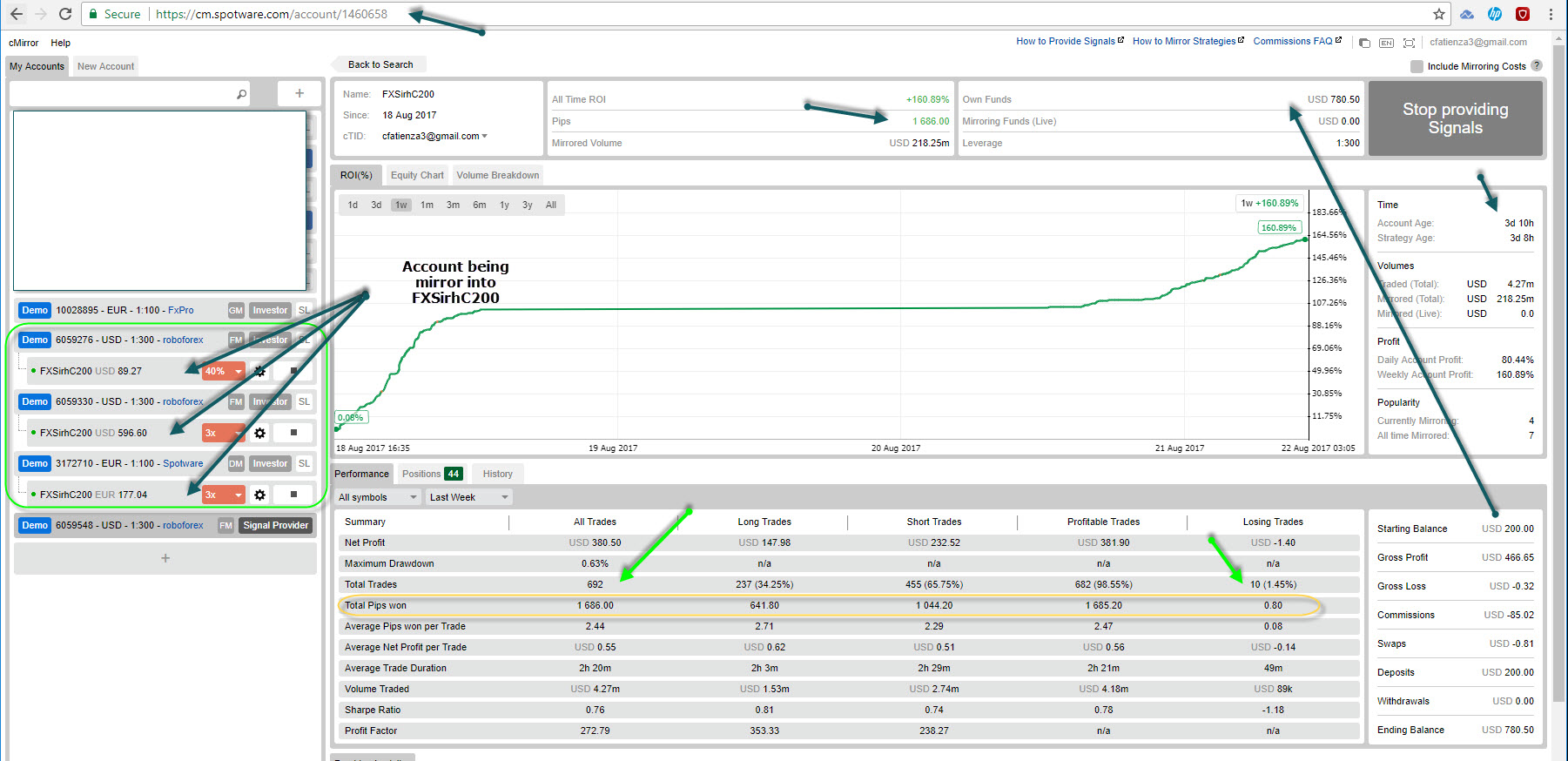
Task: Switch to the My Accounts tab
Action: (37, 66)
